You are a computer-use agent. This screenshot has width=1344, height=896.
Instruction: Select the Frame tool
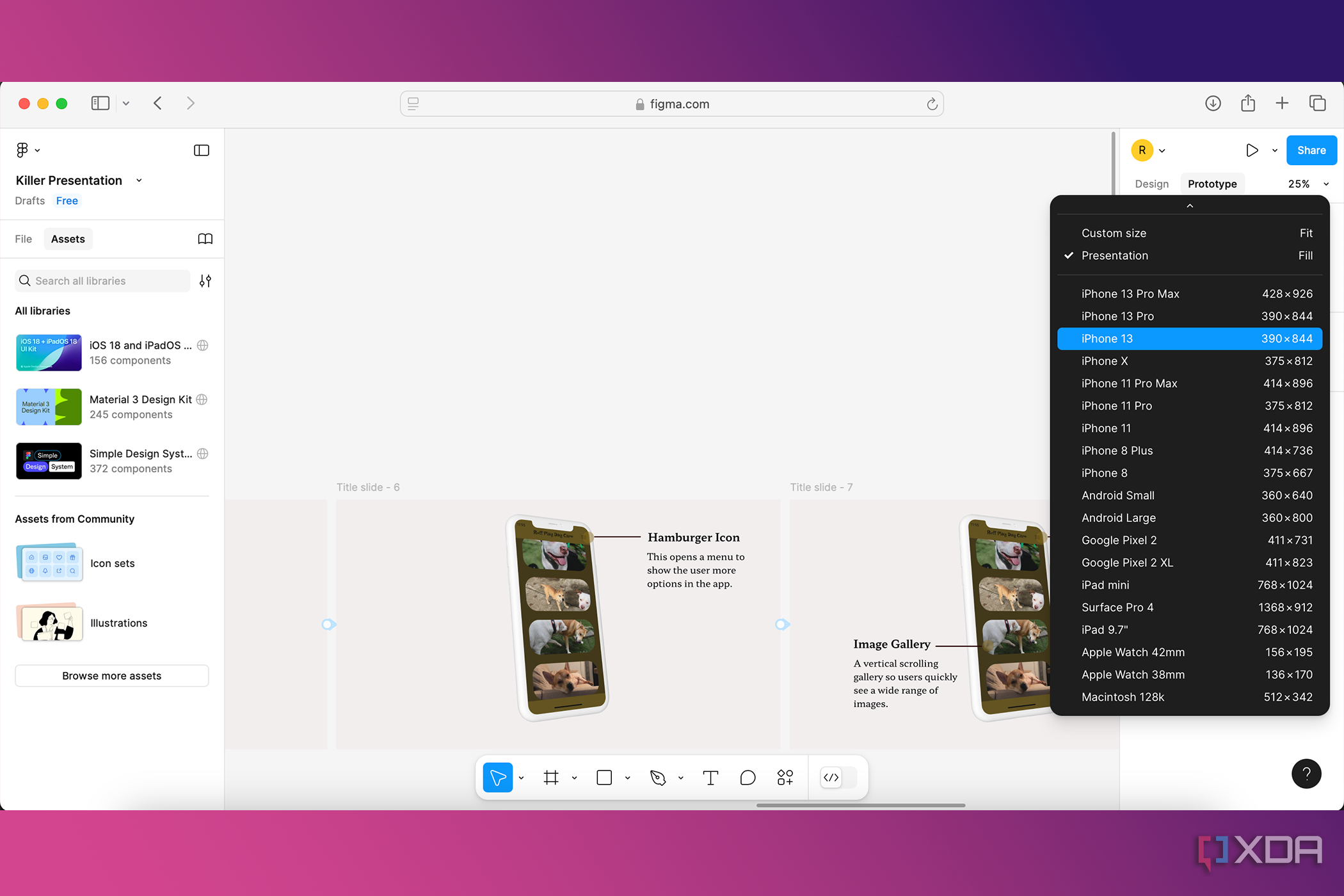[x=551, y=778]
